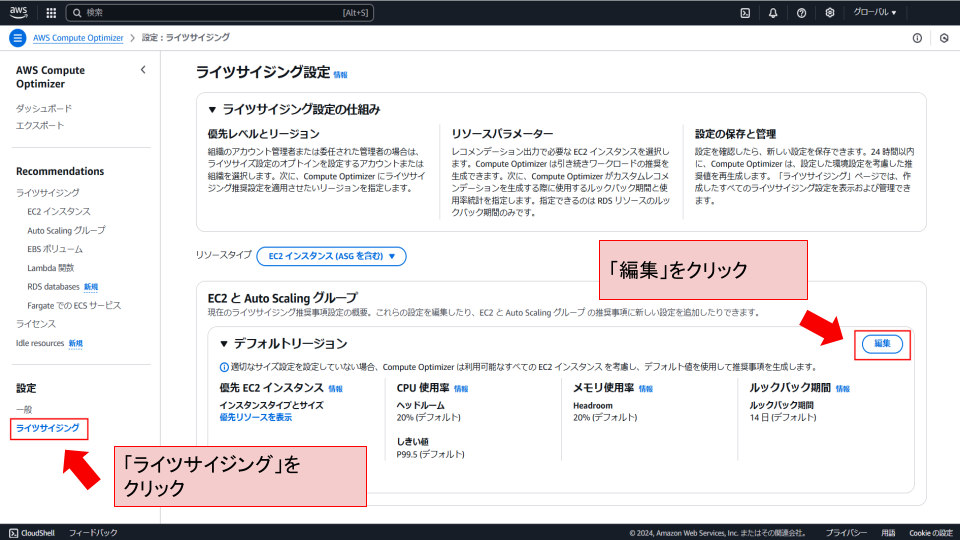The image size is (960, 540).
Task: Open the CloudShell icon in top bar
Action: tap(745, 13)
